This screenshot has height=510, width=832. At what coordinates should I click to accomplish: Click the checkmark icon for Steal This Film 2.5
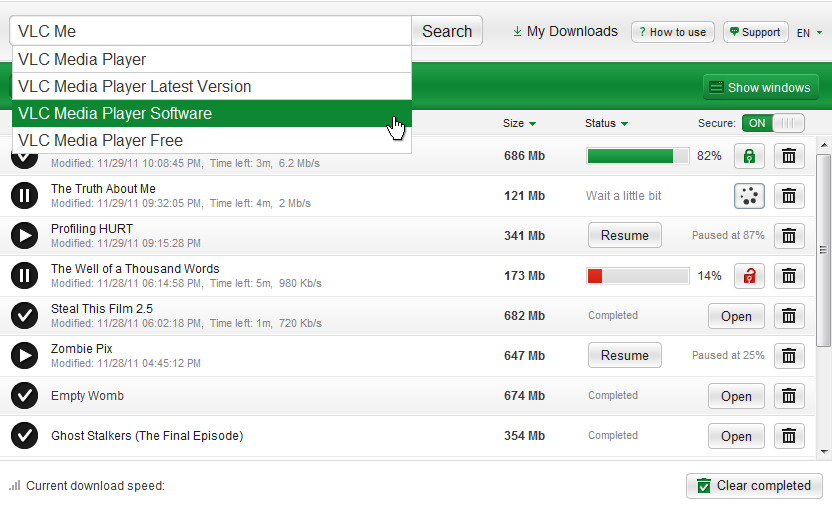pyautogui.click(x=24, y=316)
